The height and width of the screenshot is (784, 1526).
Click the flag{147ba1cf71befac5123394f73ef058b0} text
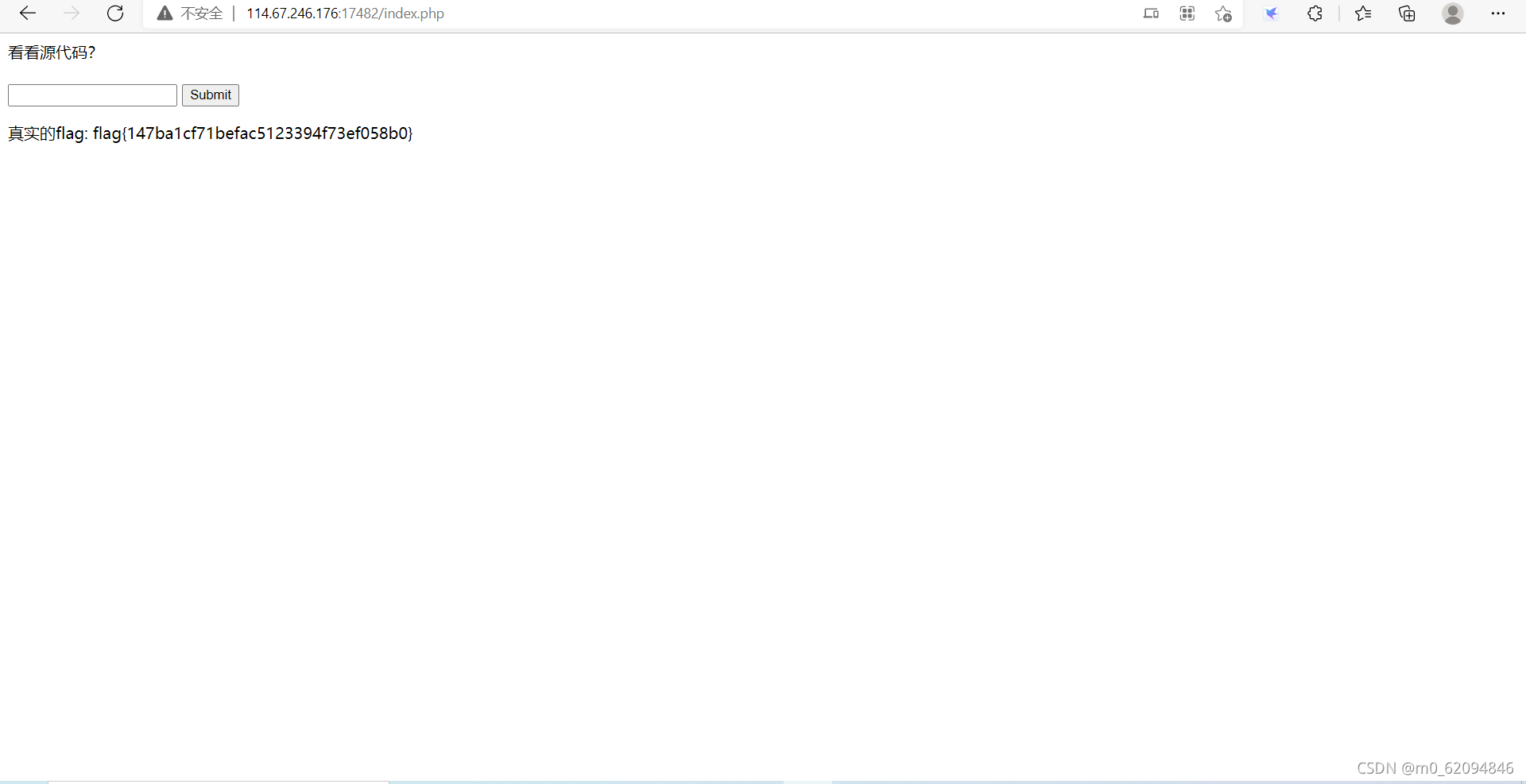[x=253, y=133]
